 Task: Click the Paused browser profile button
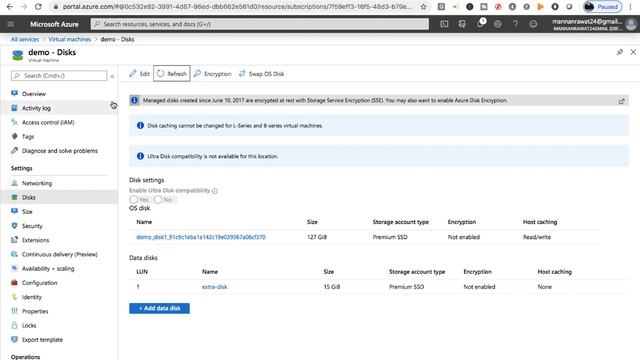(x=602, y=7)
